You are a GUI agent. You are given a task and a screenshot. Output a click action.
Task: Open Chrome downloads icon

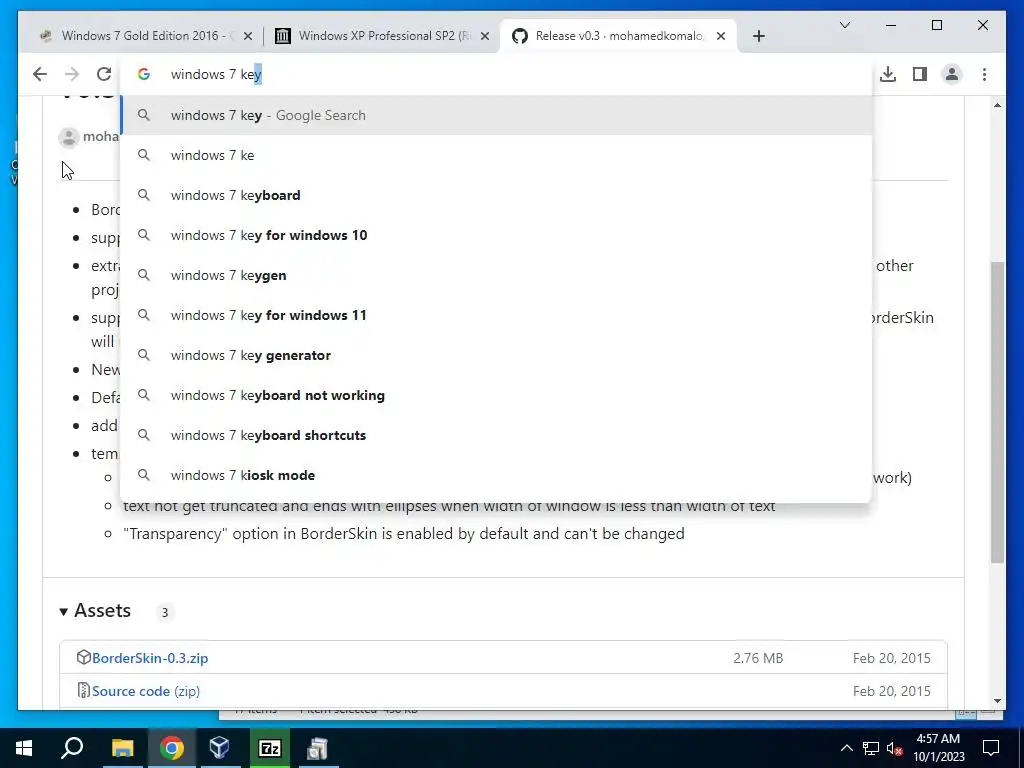(888, 74)
